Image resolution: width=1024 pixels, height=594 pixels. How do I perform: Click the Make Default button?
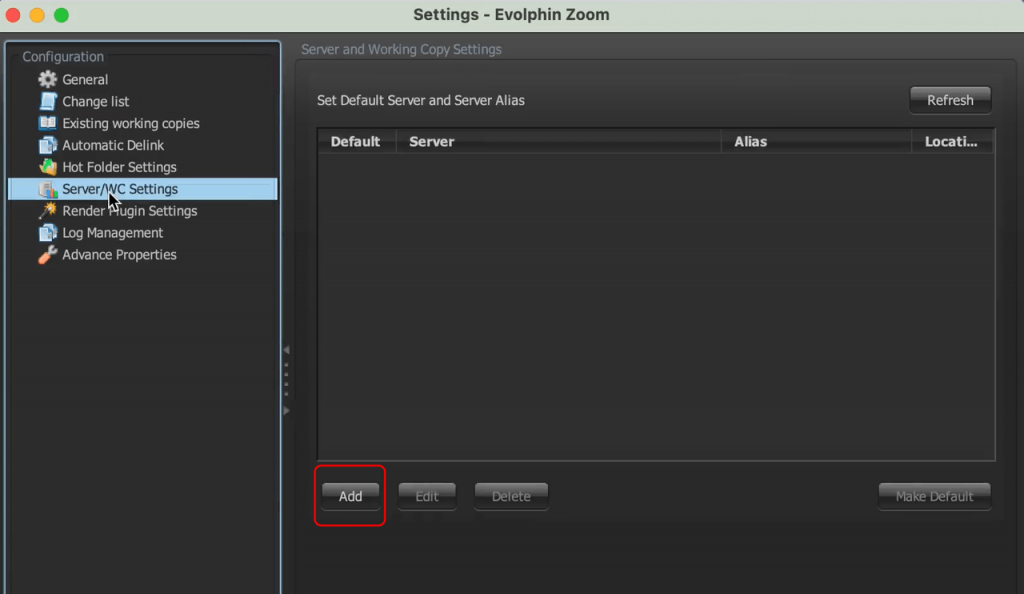pos(934,496)
